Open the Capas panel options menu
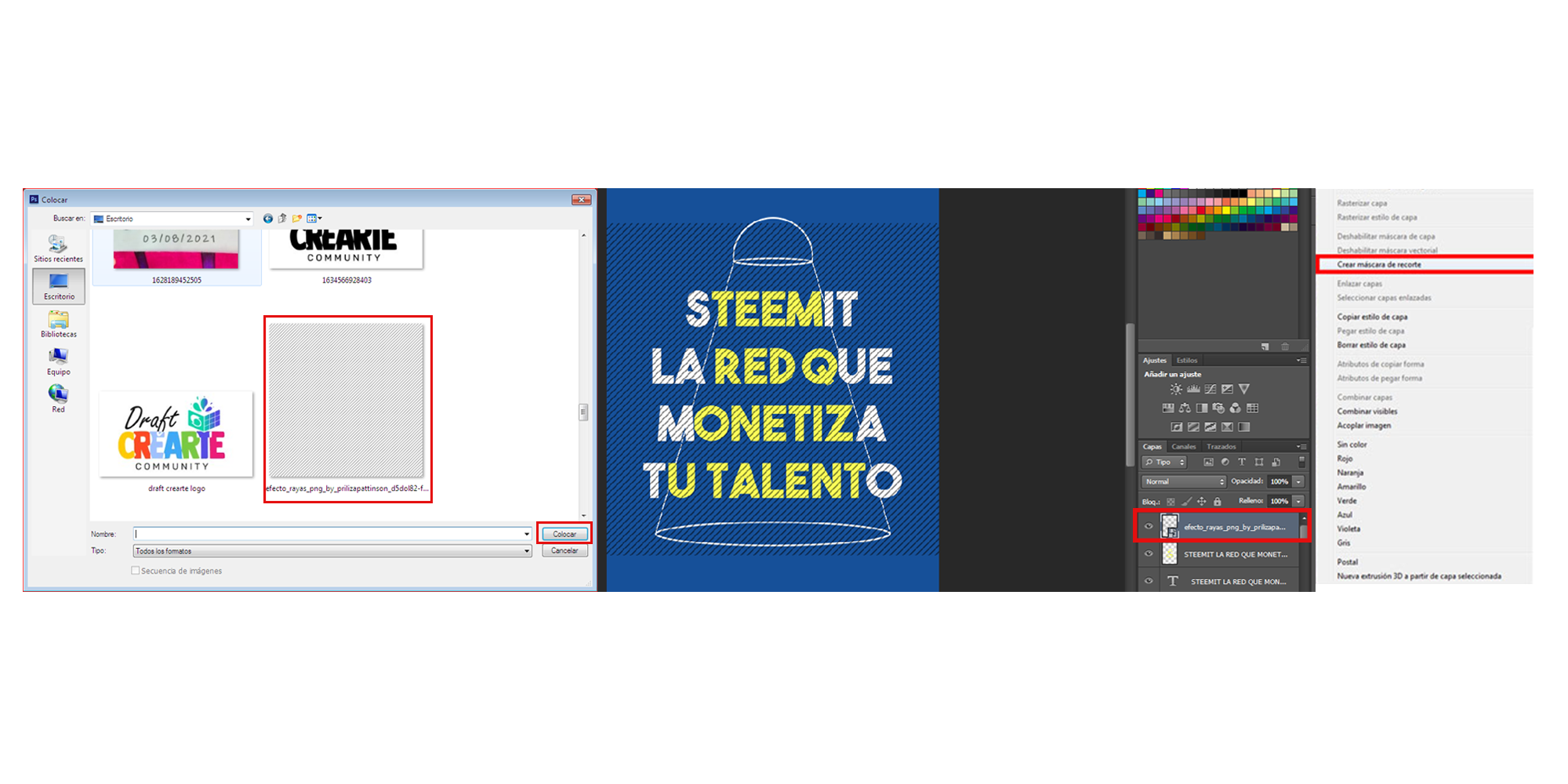The height and width of the screenshot is (784, 1568). point(1301,447)
